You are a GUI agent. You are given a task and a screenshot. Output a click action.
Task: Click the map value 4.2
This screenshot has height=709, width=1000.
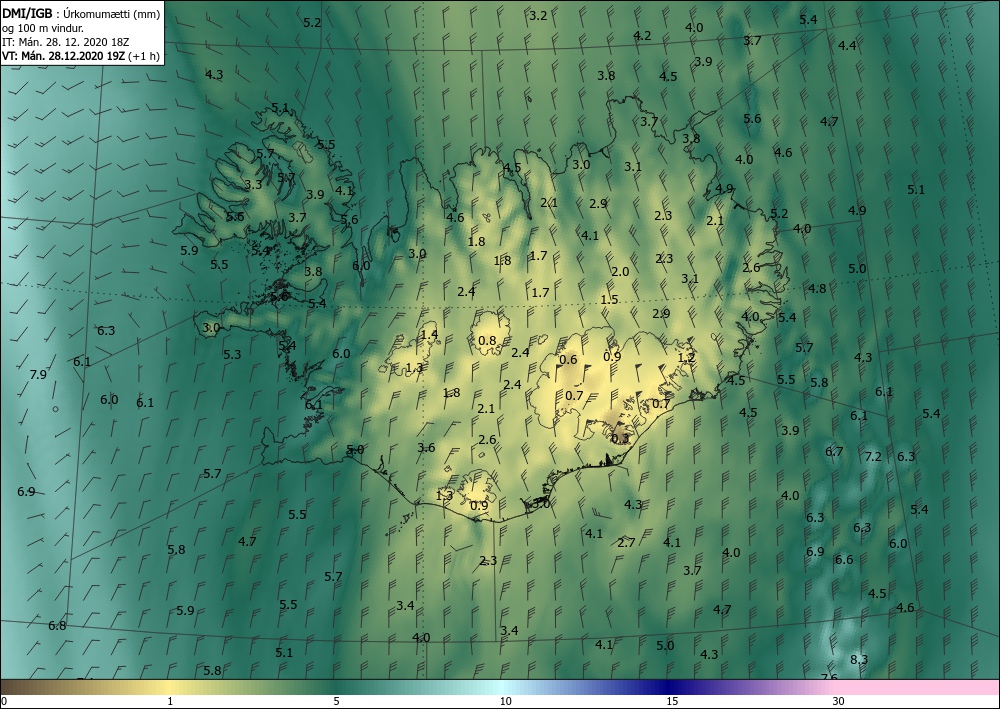point(642,35)
